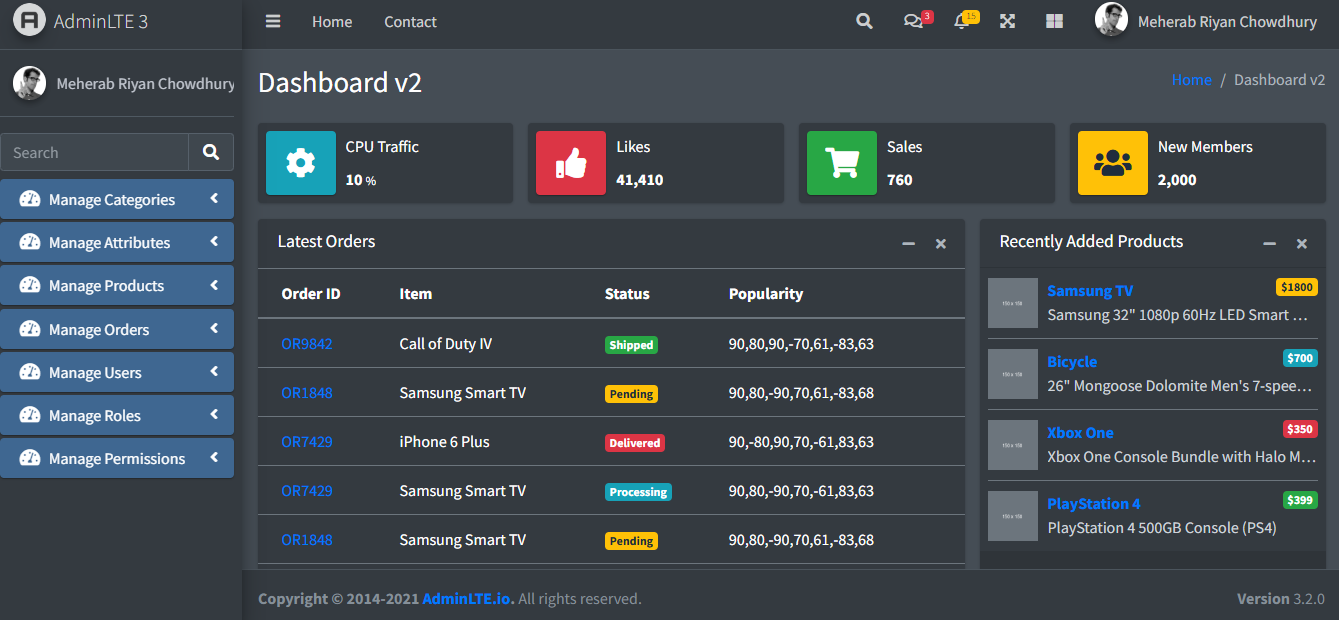The height and width of the screenshot is (620, 1339).
Task: Click teal Processing status badge
Action: pos(638,492)
